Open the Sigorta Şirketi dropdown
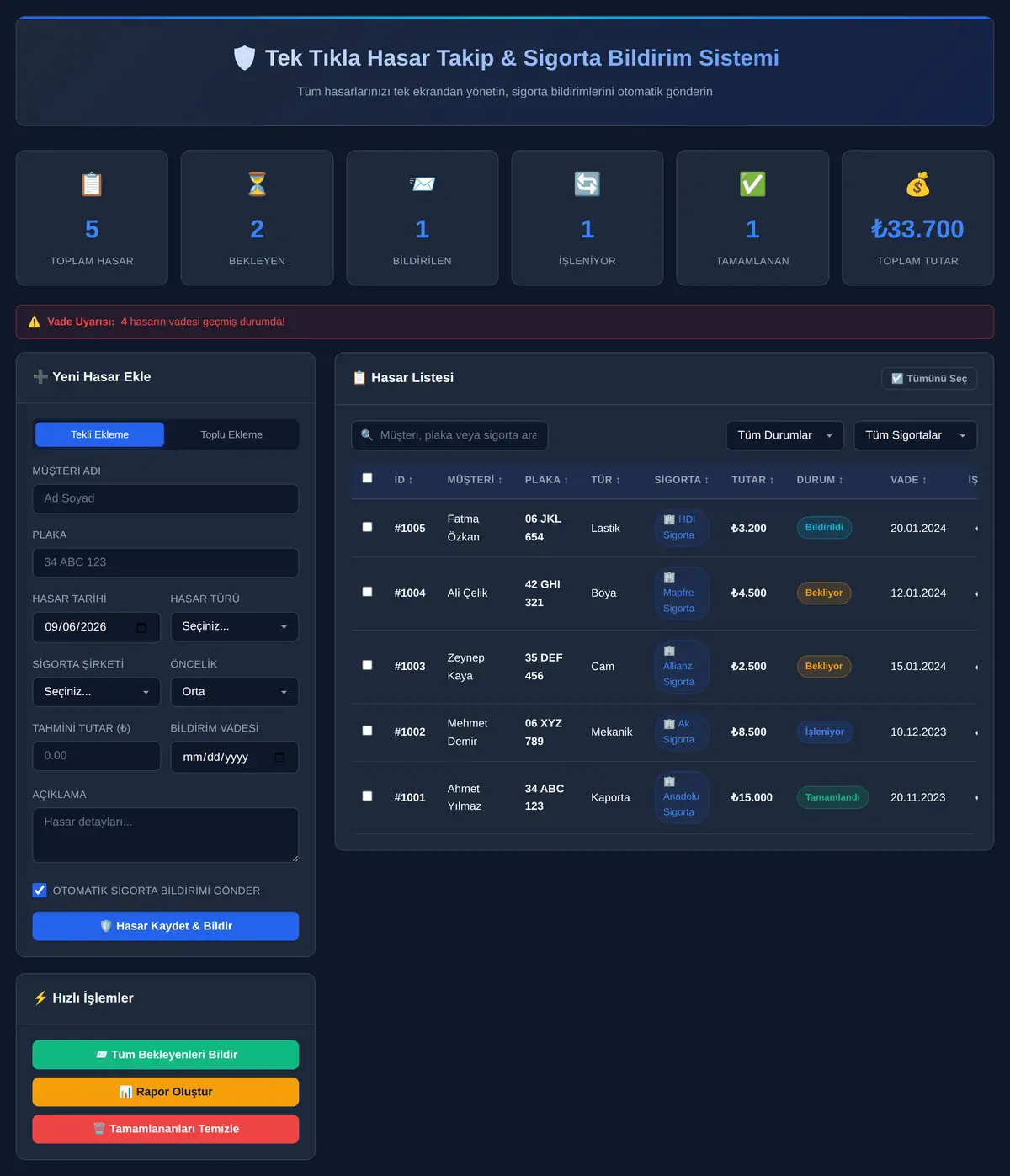Image resolution: width=1010 pixels, height=1176 pixels. click(x=97, y=692)
